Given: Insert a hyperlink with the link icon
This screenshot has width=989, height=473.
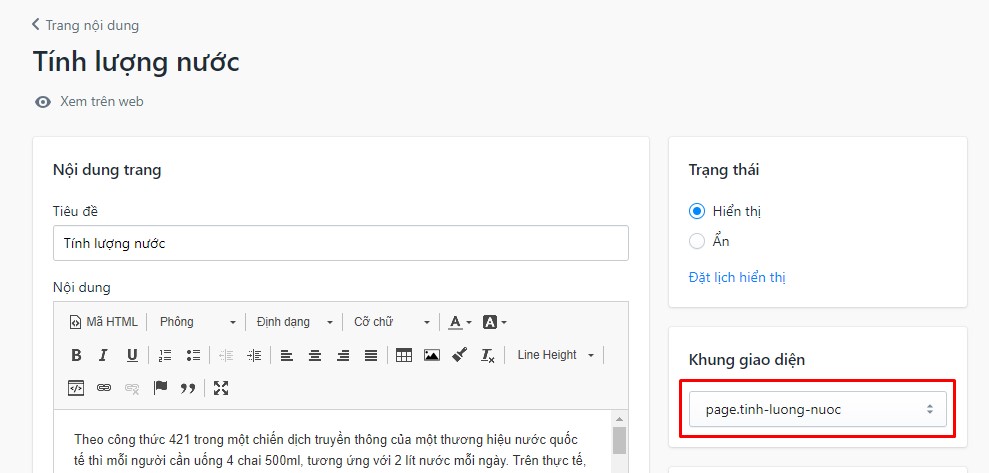Looking at the screenshot, I should [104, 388].
